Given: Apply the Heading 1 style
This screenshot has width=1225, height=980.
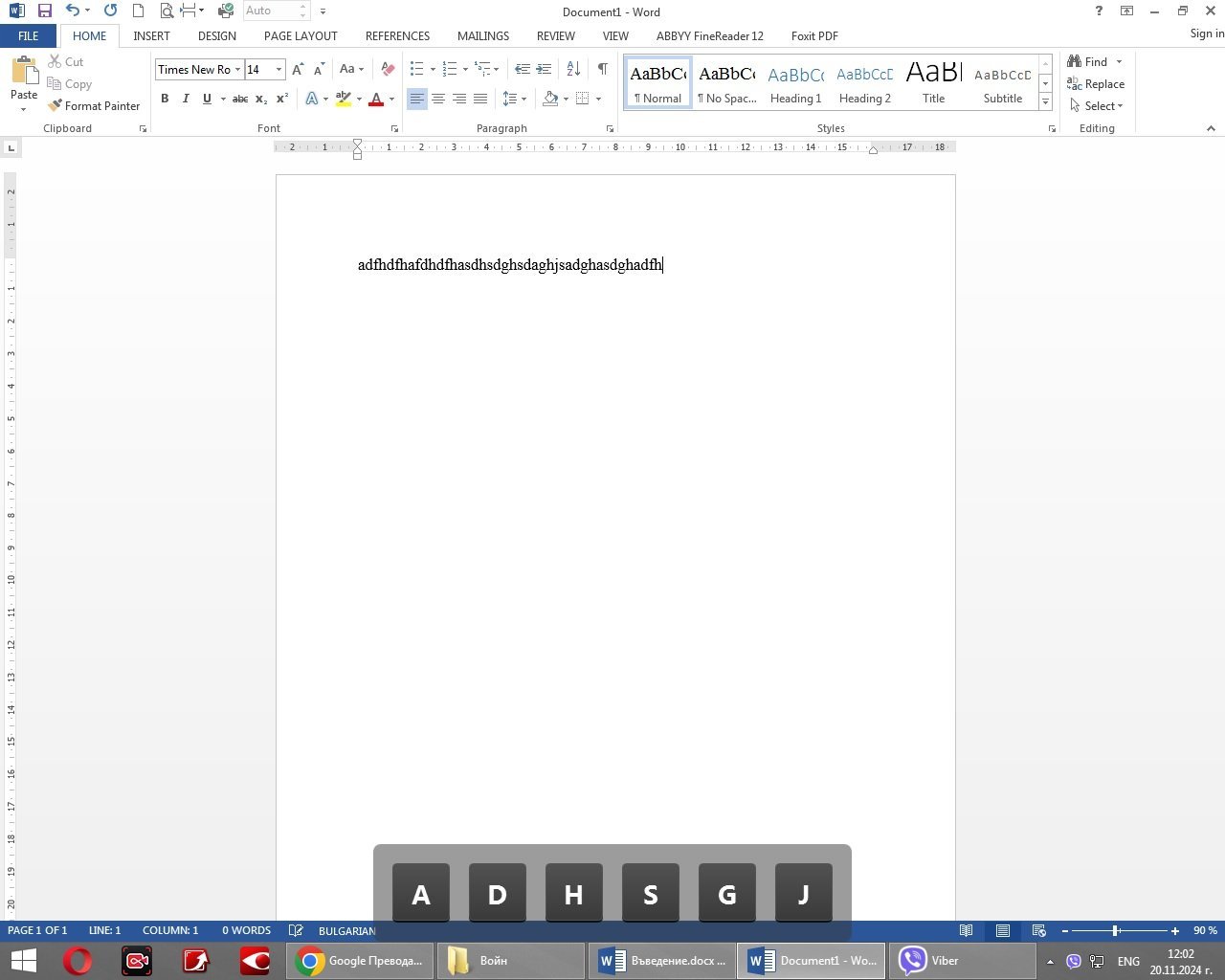Looking at the screenshot, I should pyautogui.click(x=795, y=82).
